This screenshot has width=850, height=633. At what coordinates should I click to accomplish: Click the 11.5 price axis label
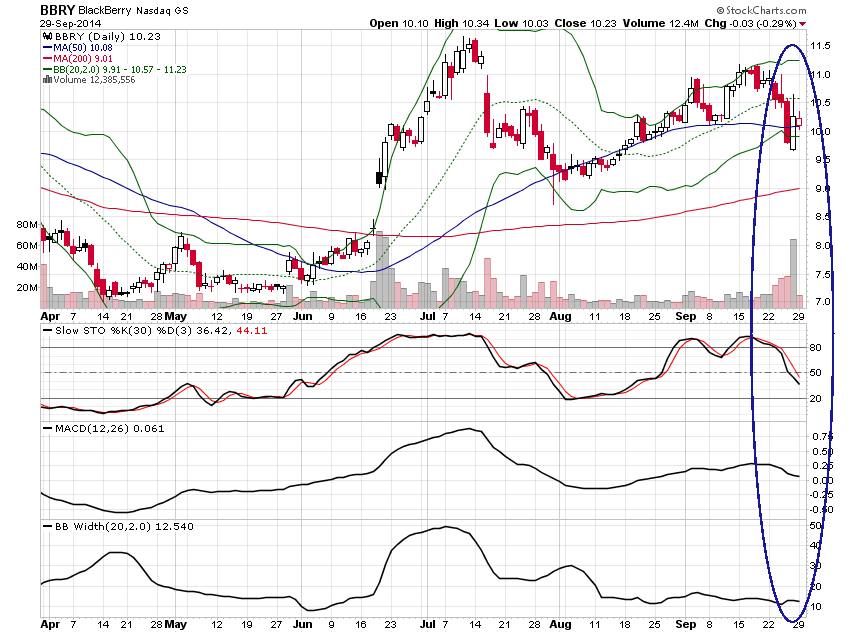820,46
